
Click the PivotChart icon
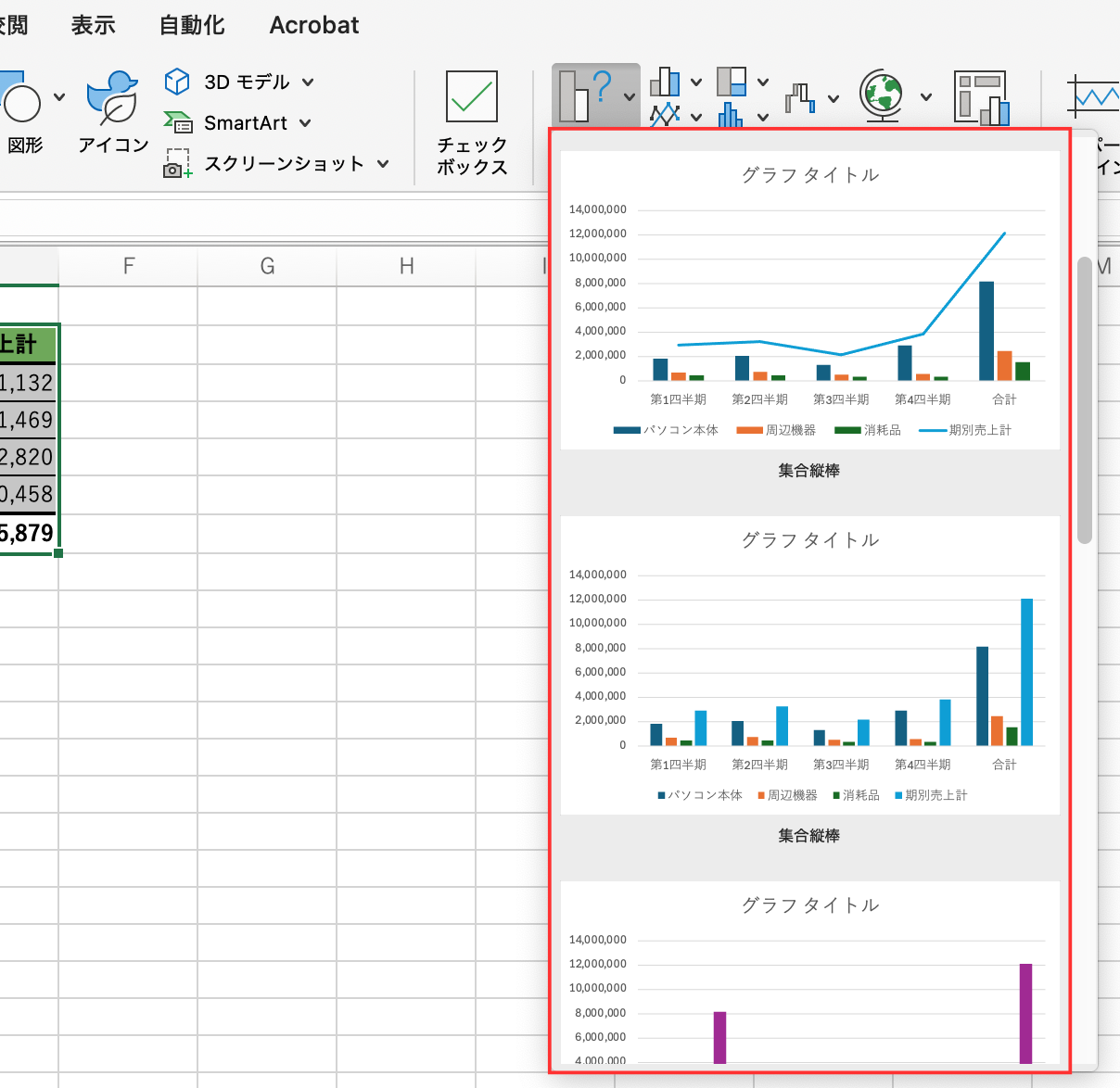[x=982, y=97]
